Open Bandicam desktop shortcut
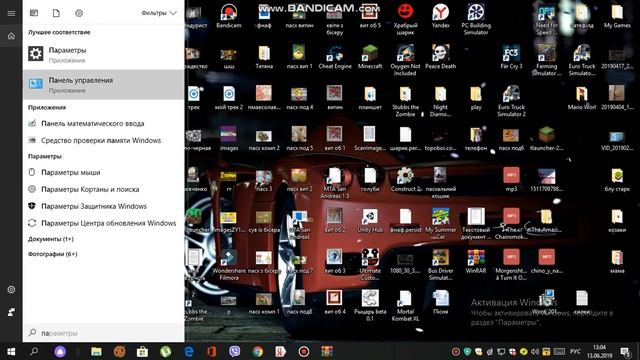This screenshot has width=640, height=360. [x=229, y=16]
